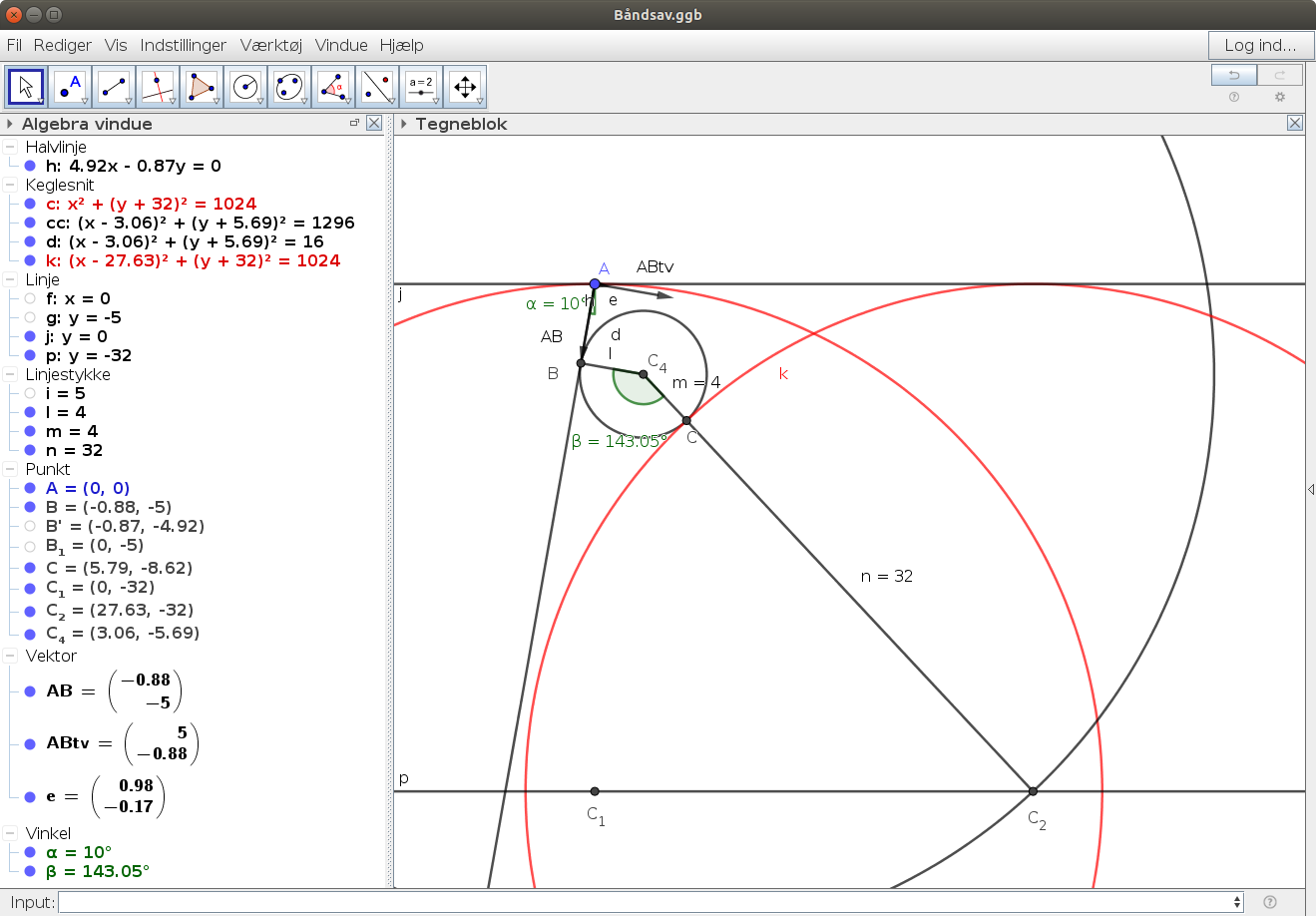Select the Circle with center tool
1316x916 pixels.
point(245,88)
